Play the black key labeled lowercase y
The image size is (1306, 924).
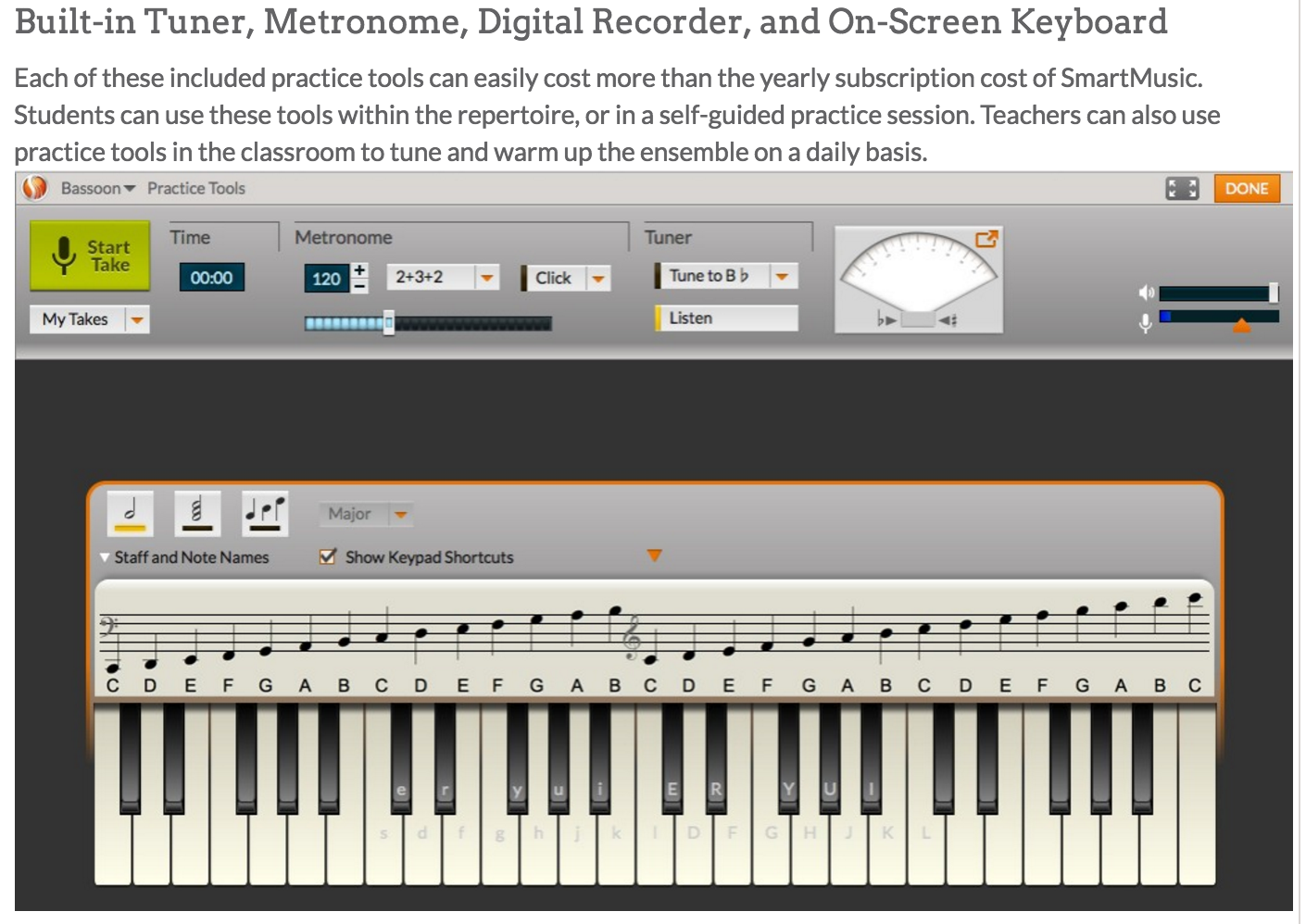(x=517, y=759)
